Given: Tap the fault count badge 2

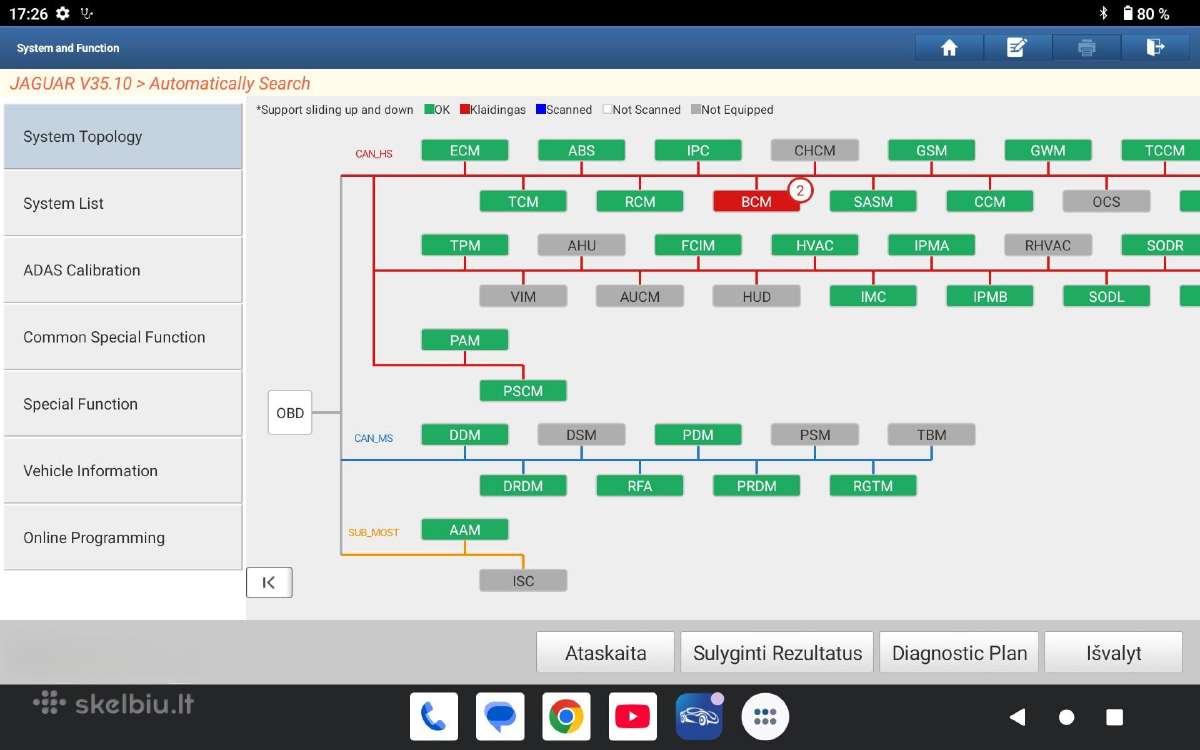Looking at the screenshot, I should click(x=799, y=190).
